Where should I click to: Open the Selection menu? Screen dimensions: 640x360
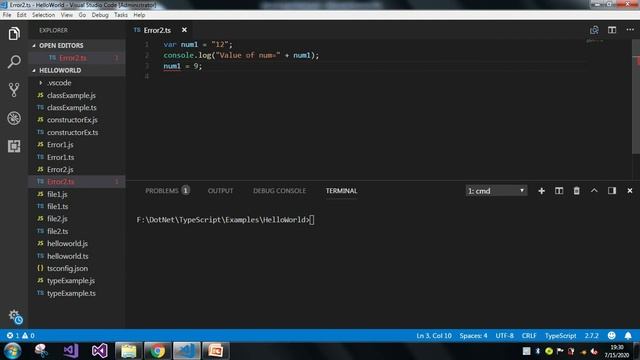coord(43,15)
